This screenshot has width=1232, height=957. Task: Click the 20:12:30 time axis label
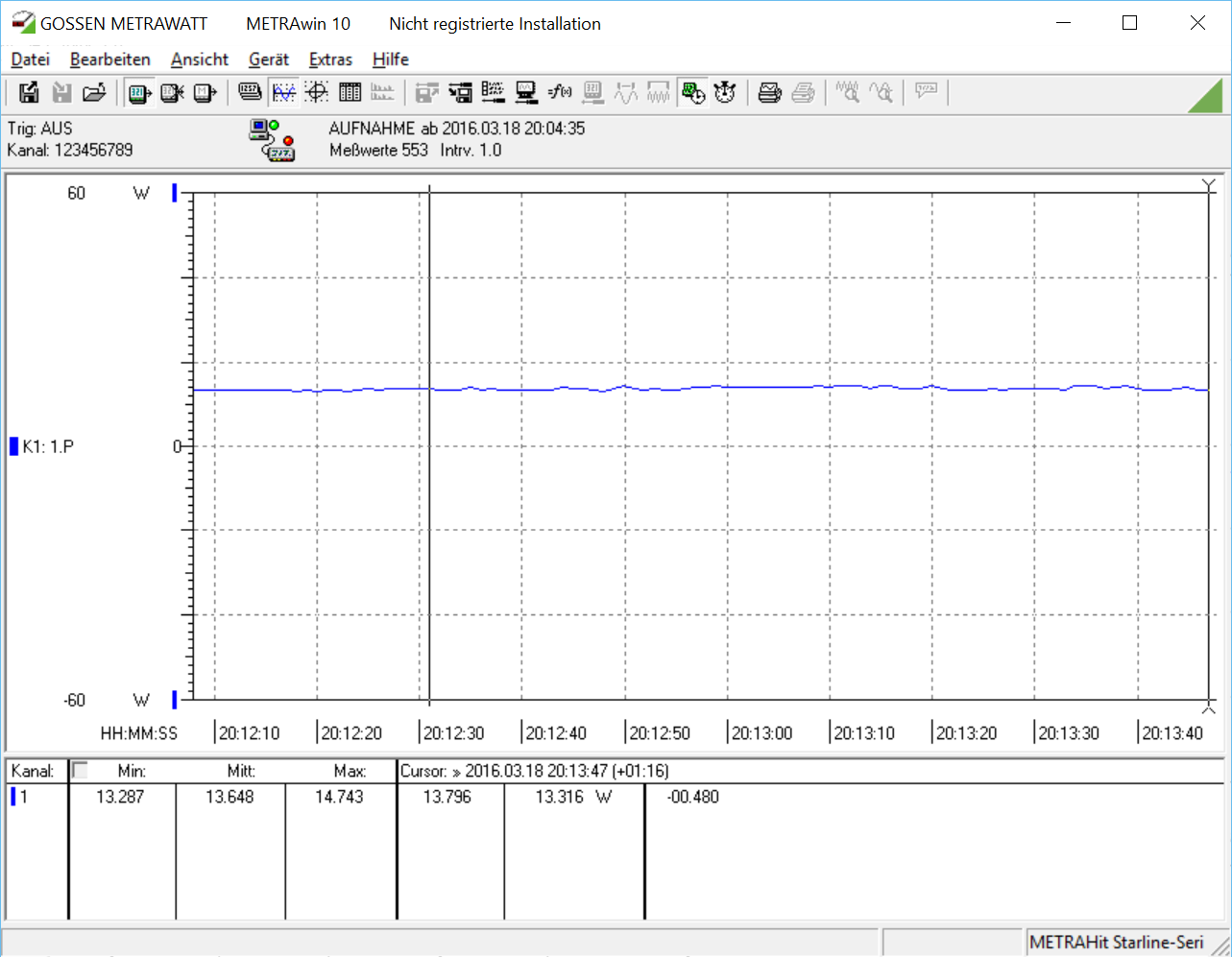[454, 733]
